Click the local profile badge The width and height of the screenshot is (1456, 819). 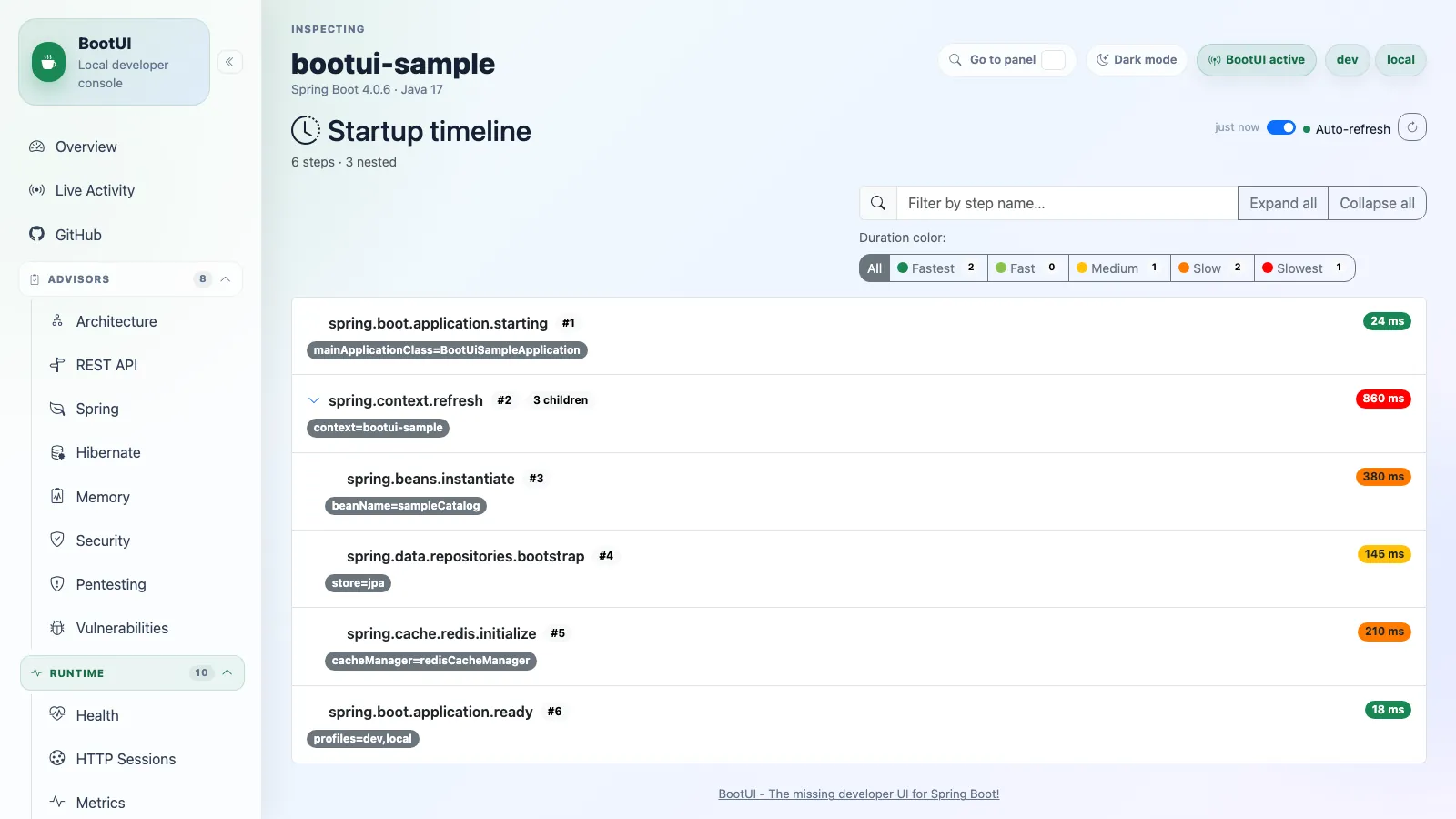1400,60
